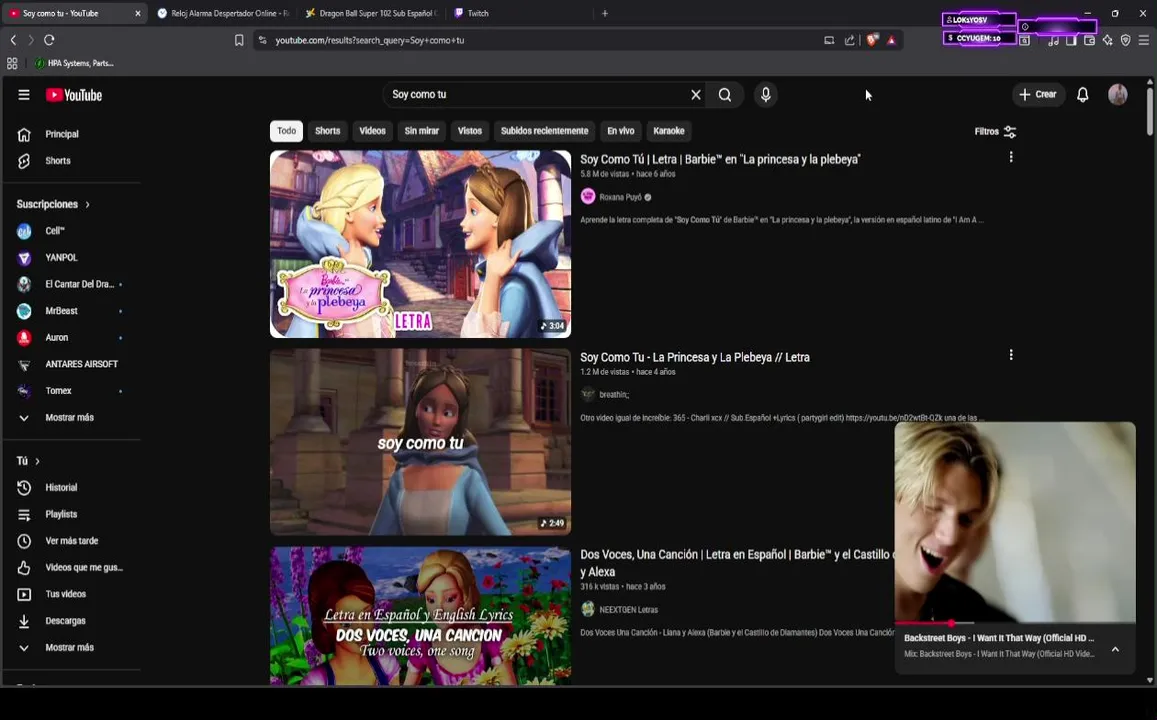Image resolution: width=1157 pixels, height=720 pixels.
Task: Open the account avatar menu
Action: pos(1118,94)
